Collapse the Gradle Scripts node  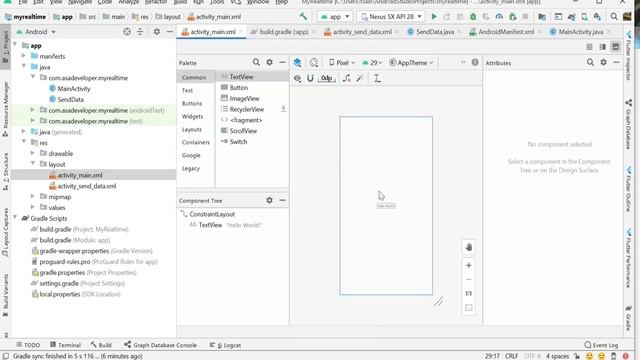(x=16, y=218)
